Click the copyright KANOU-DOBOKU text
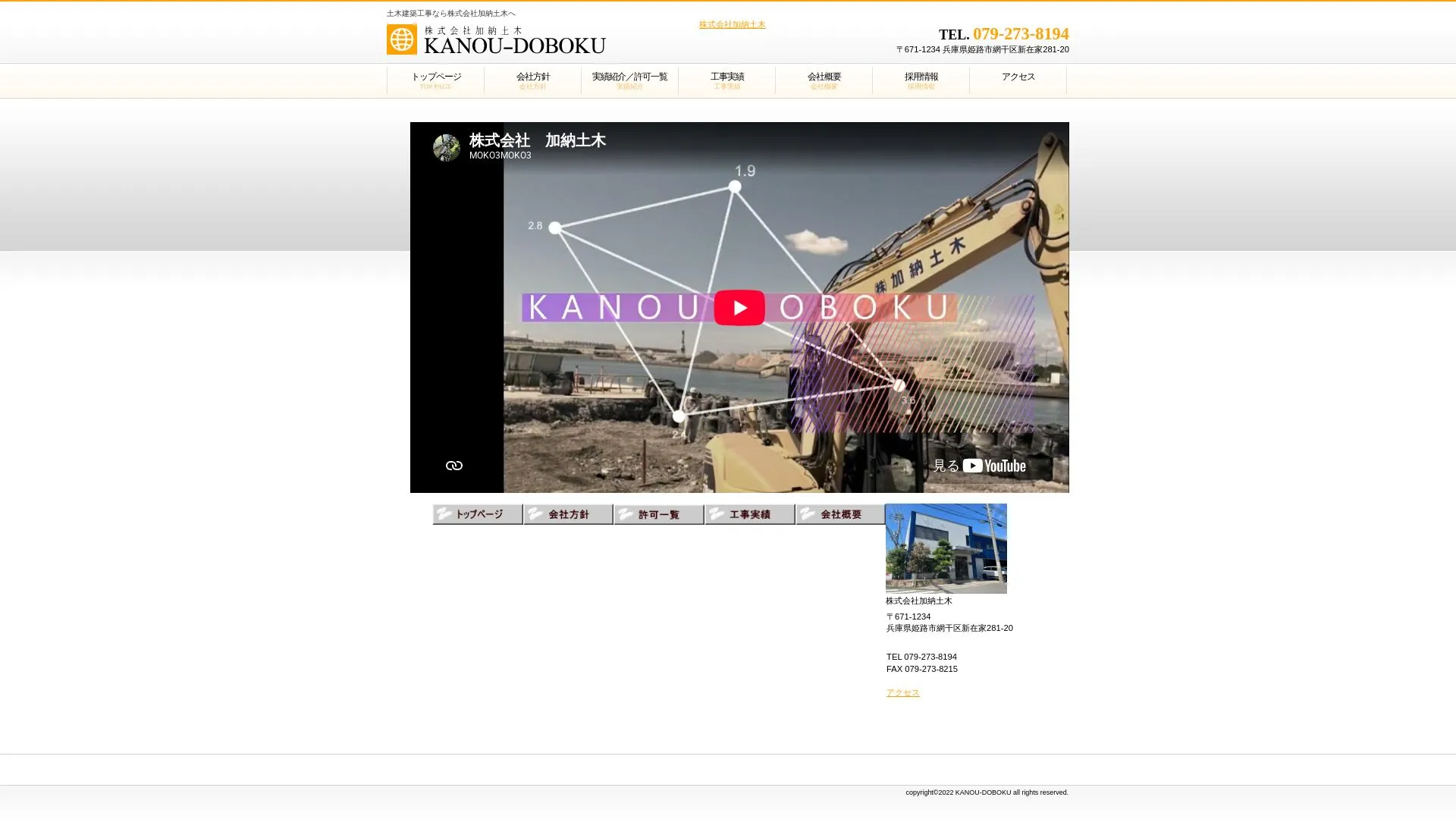1456x819 pixels. click(987, 792)
